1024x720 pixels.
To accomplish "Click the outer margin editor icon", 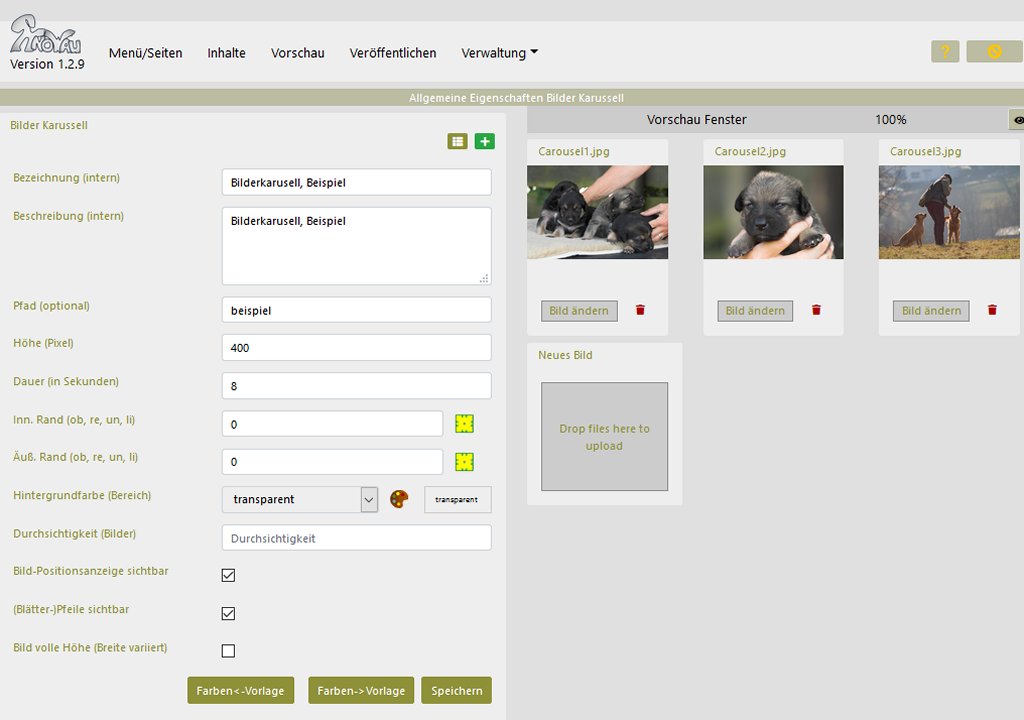I will [x=464, y=462].
